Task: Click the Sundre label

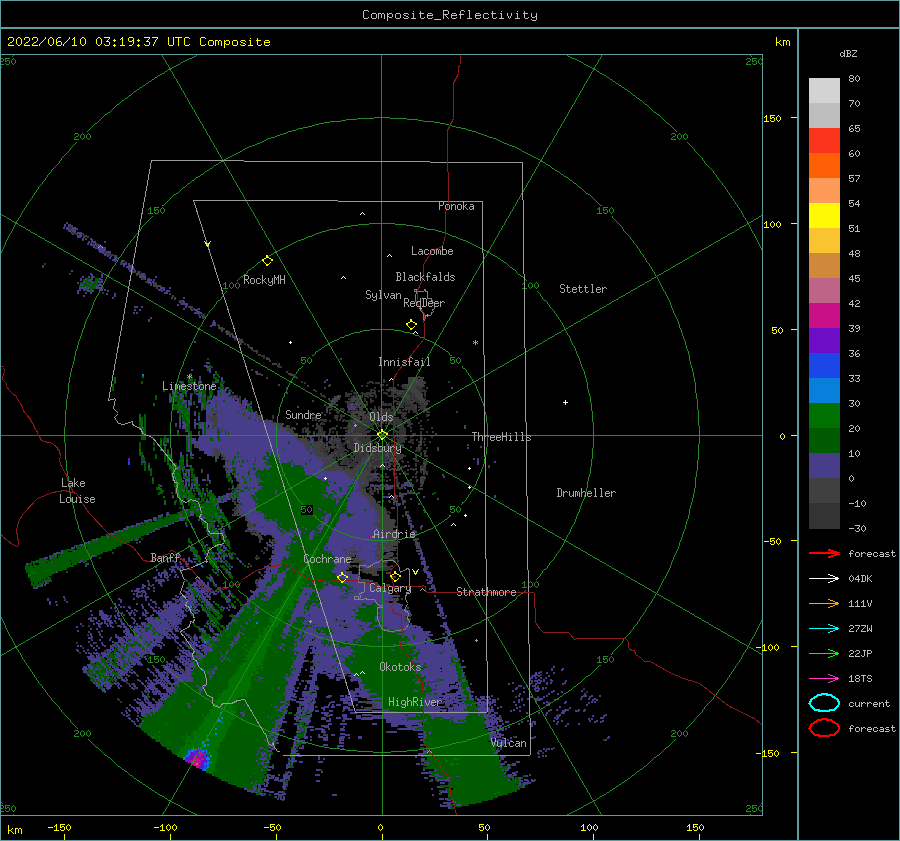Action: pyautogui.click(x=303, y=414)
